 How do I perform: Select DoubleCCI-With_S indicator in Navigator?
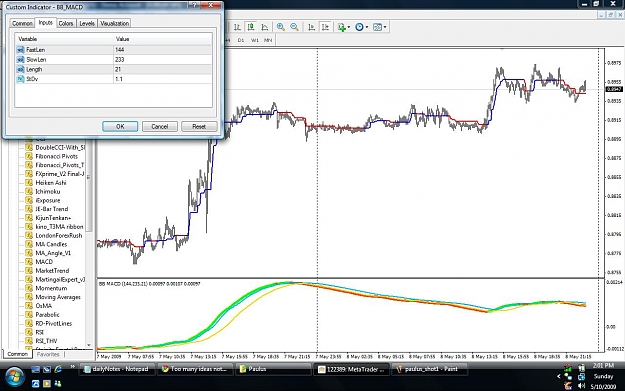(60, 147)
